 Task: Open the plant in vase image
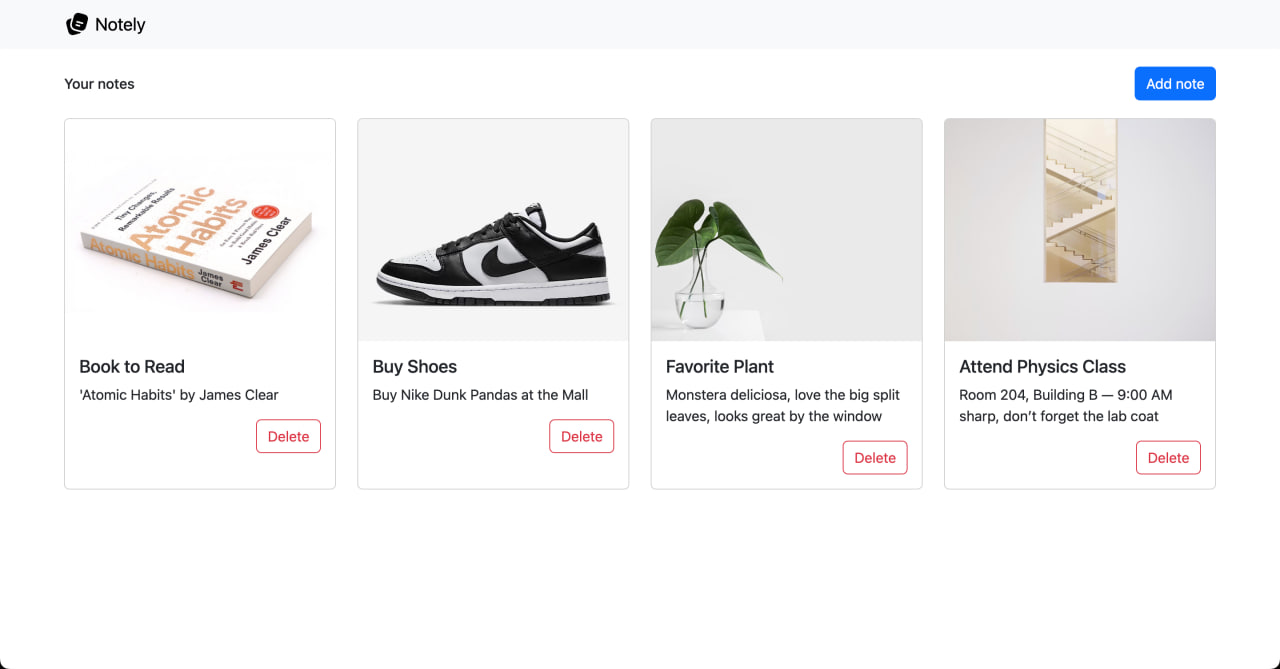(786, 230)
